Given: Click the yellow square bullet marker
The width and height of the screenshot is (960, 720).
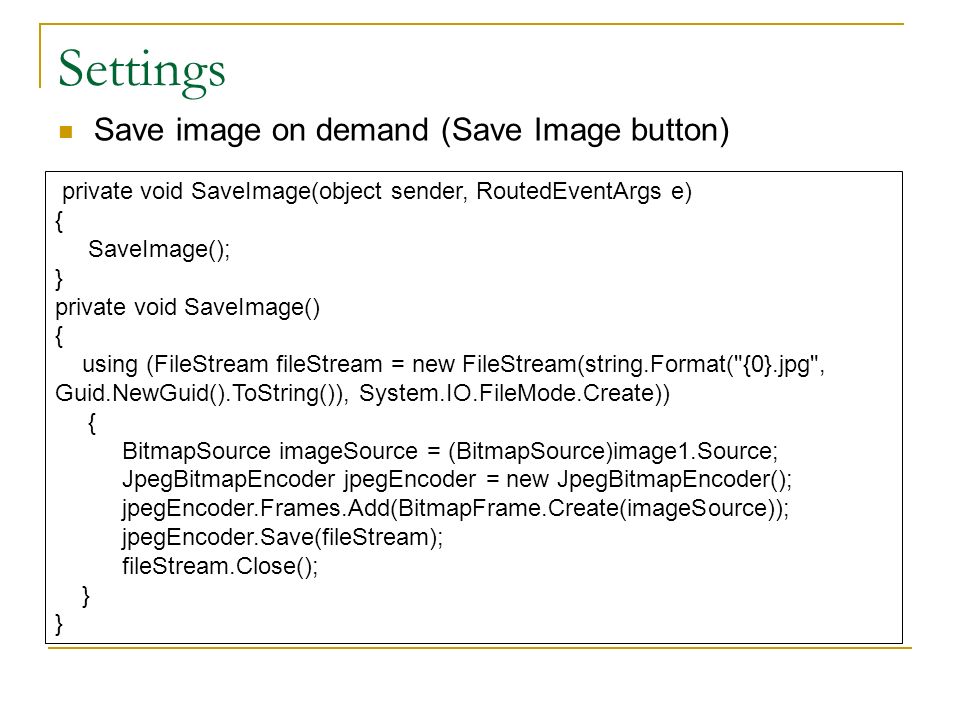Looking at the screenshot, I should click(66, 132).
